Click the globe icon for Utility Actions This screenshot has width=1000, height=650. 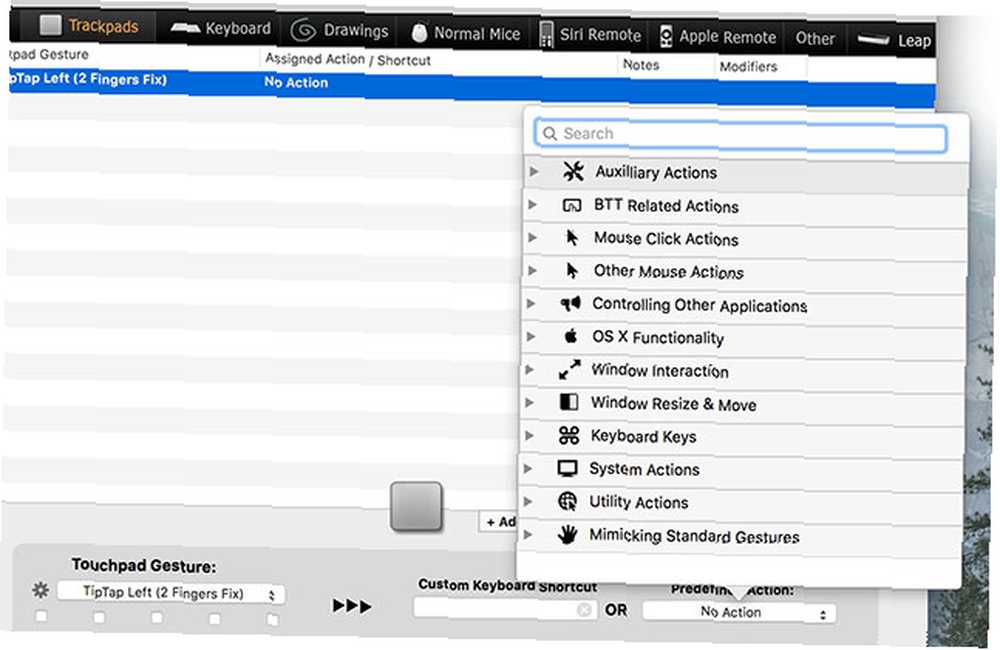point(567,501)
